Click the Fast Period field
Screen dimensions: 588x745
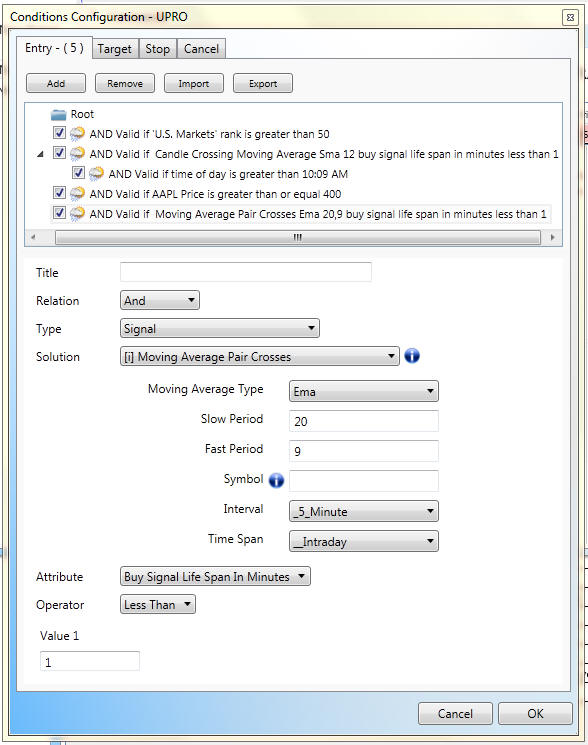363,451
